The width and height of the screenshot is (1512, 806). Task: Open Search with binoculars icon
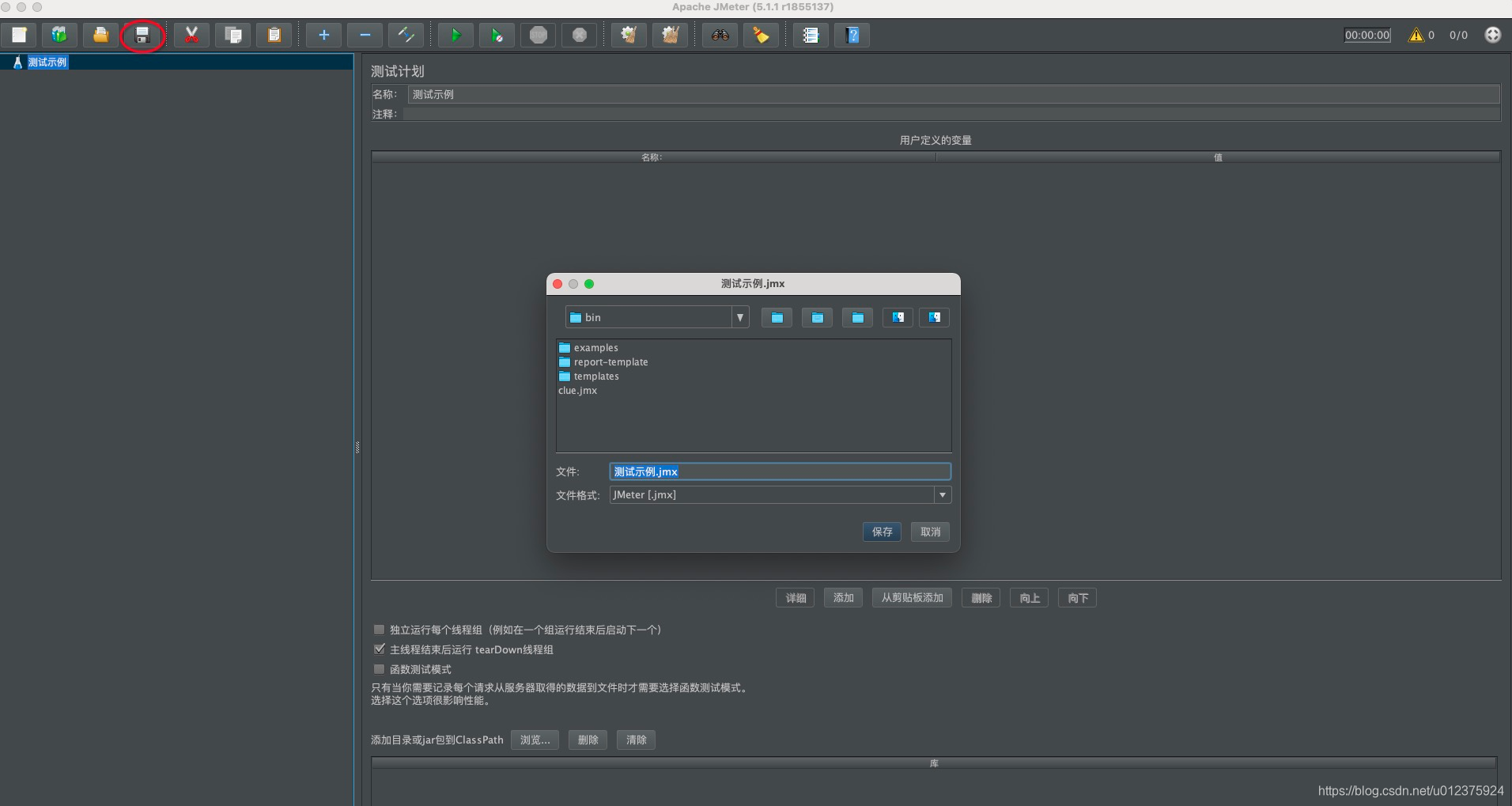720,35
